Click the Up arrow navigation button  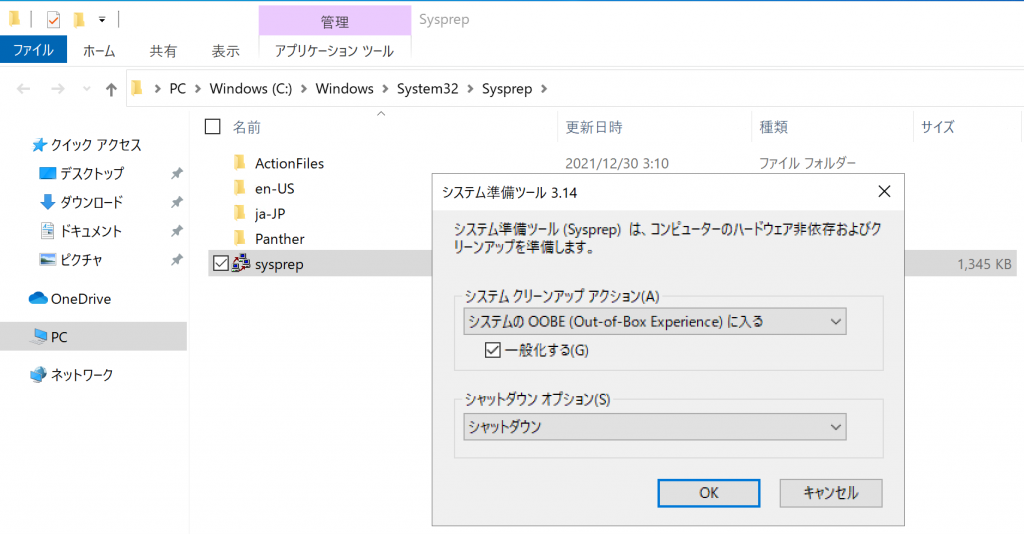point(111,89)
